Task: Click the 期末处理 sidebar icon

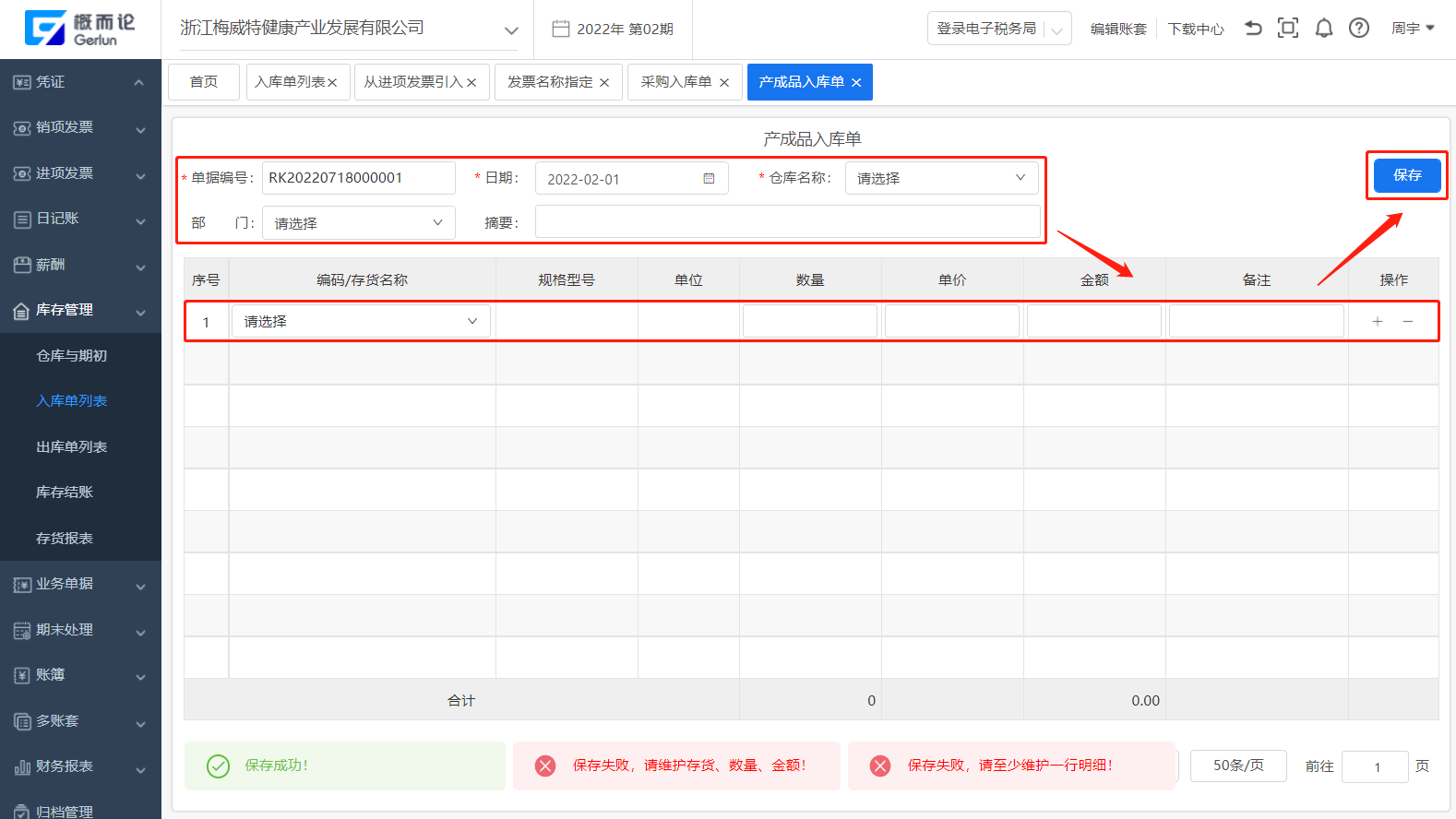Action: [22, 631]
